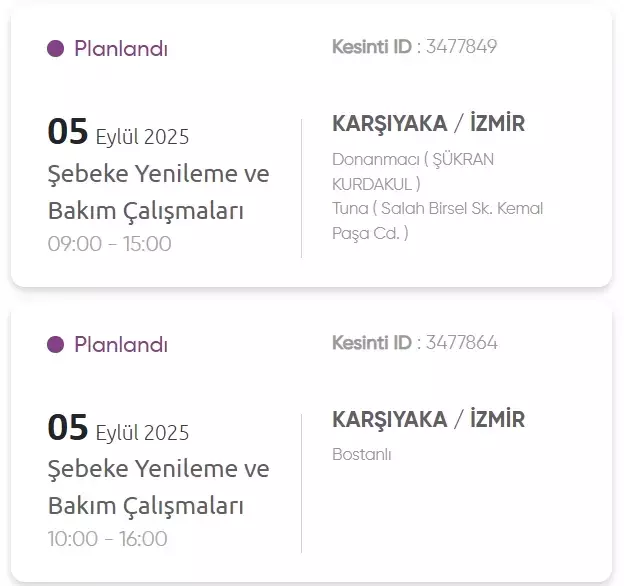
Task: Click the purple status dot for outage 3477849
Action: pyautogui.click(x=56, y=49)
